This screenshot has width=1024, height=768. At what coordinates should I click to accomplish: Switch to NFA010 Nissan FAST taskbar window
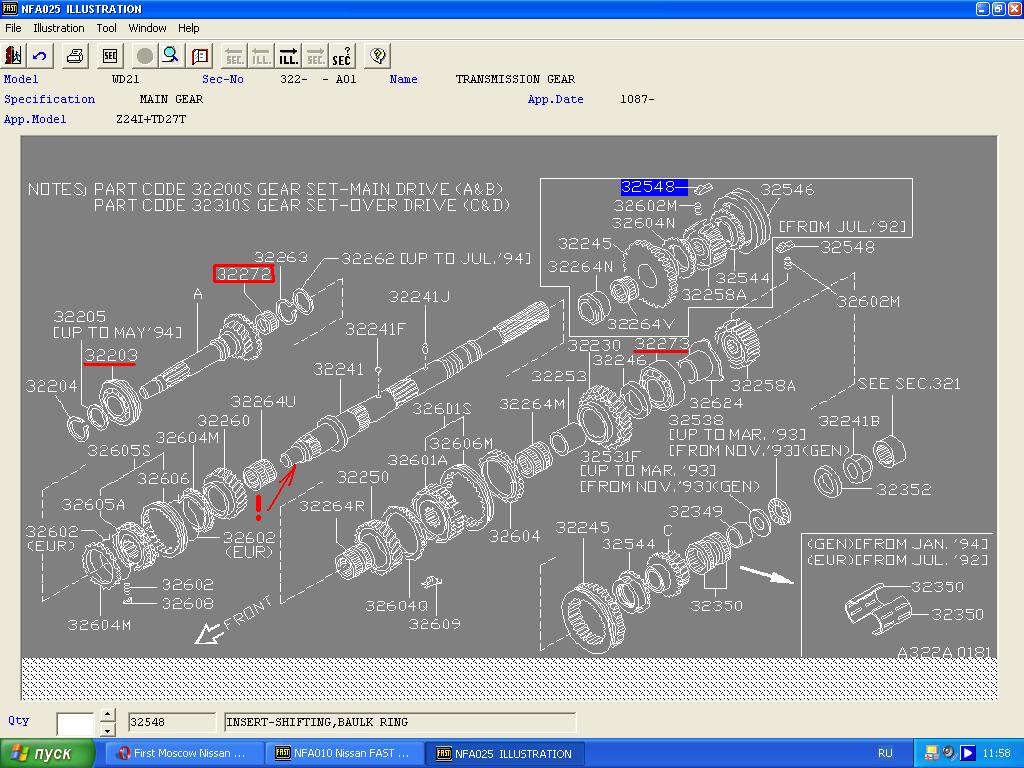click(x=345, y=753)
